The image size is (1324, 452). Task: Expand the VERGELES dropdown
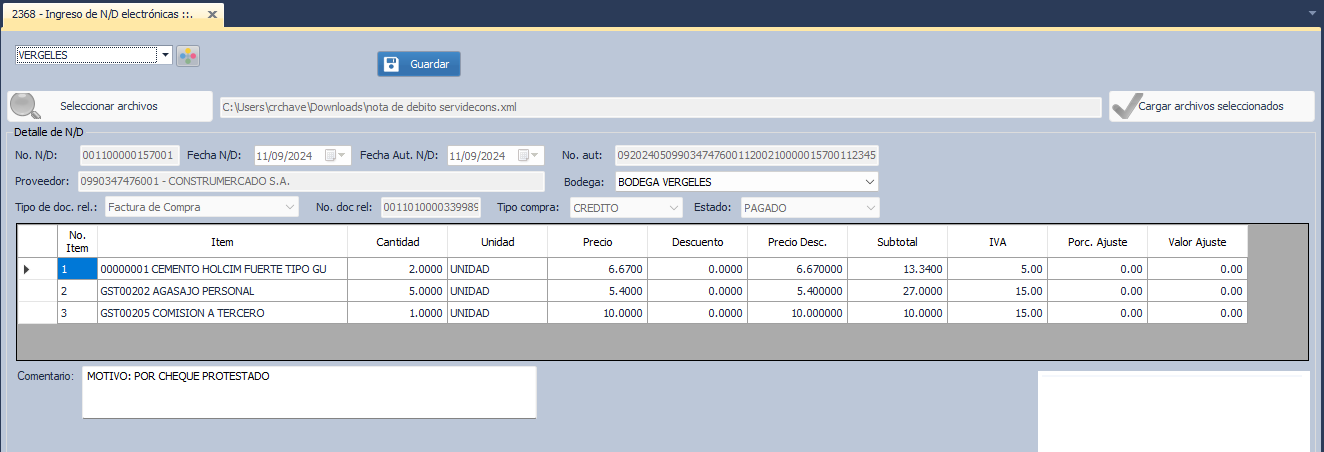pos(165,56)
